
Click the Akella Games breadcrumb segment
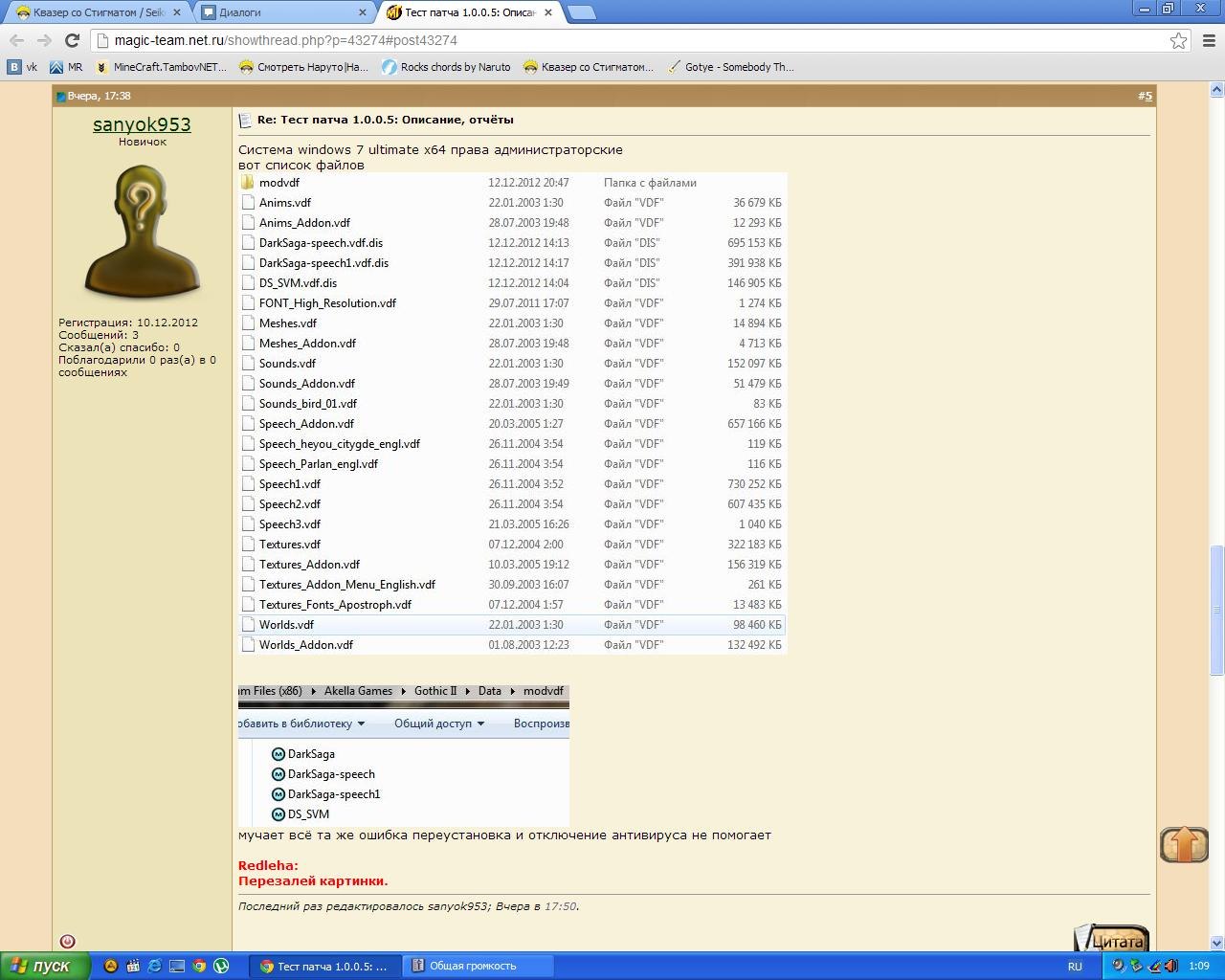point(358,691)
